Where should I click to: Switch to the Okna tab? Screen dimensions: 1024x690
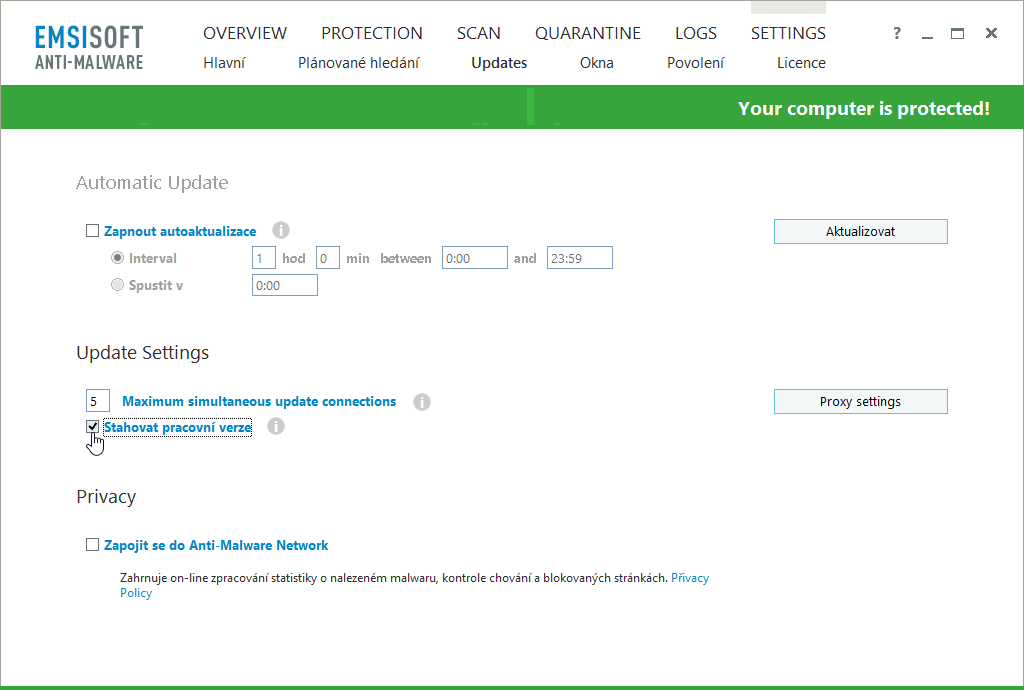597,63
